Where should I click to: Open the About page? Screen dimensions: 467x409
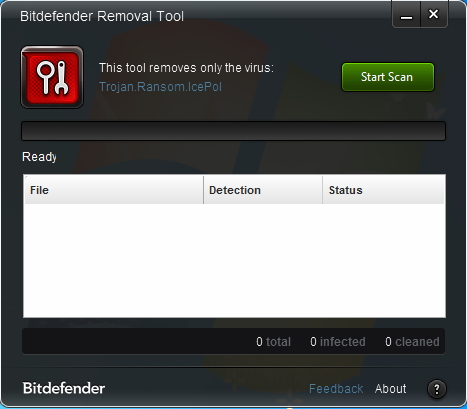[391, 389]
